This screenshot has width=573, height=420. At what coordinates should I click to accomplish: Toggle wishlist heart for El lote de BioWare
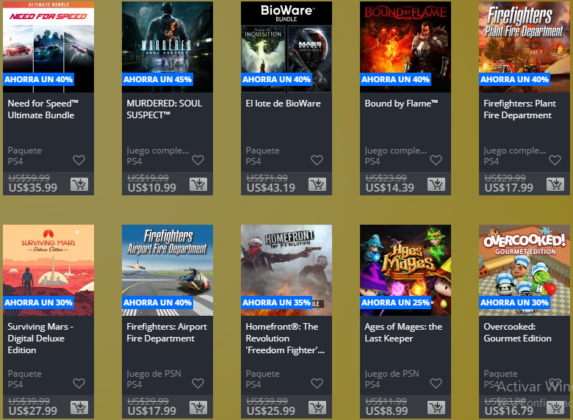tap(317, 160)
